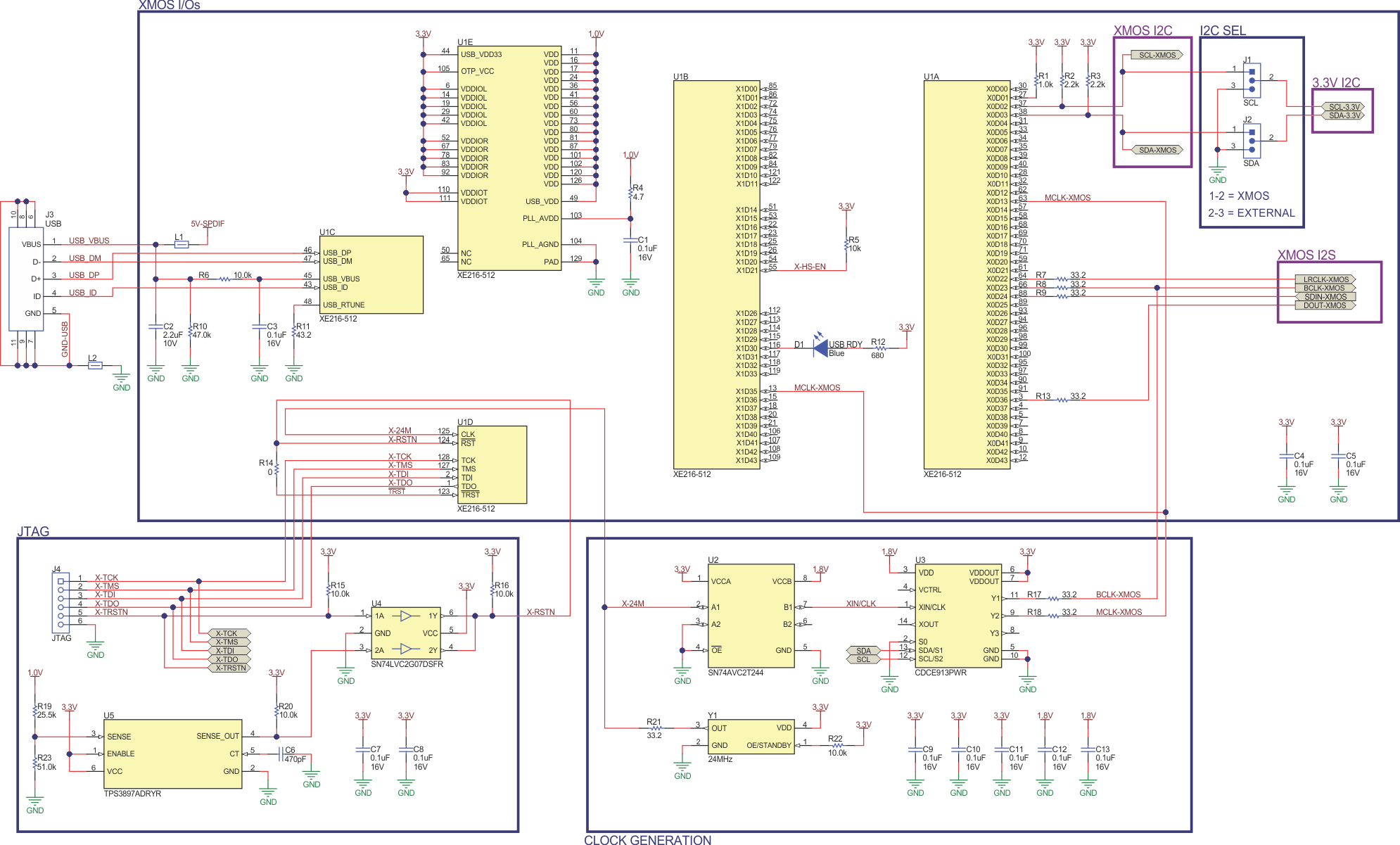Select the TPS3897ADRYR supervisor U5
1400x845 pixels.
172,754
